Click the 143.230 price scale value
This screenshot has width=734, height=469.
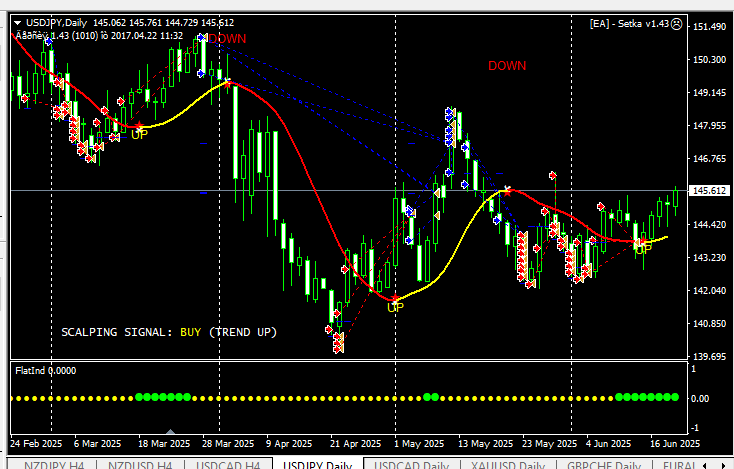click(709, 257)
